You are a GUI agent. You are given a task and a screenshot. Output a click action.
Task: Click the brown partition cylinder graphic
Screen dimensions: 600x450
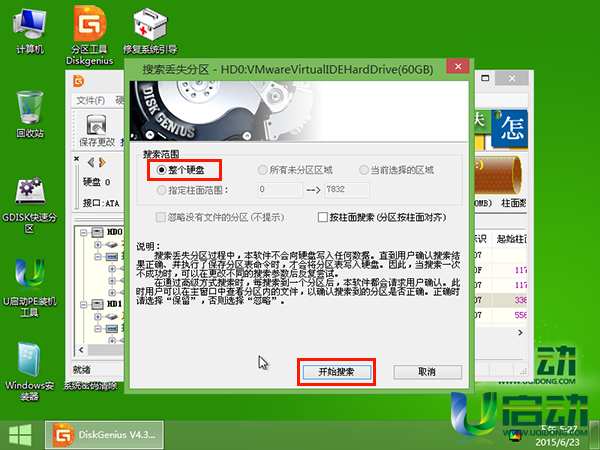497,175
